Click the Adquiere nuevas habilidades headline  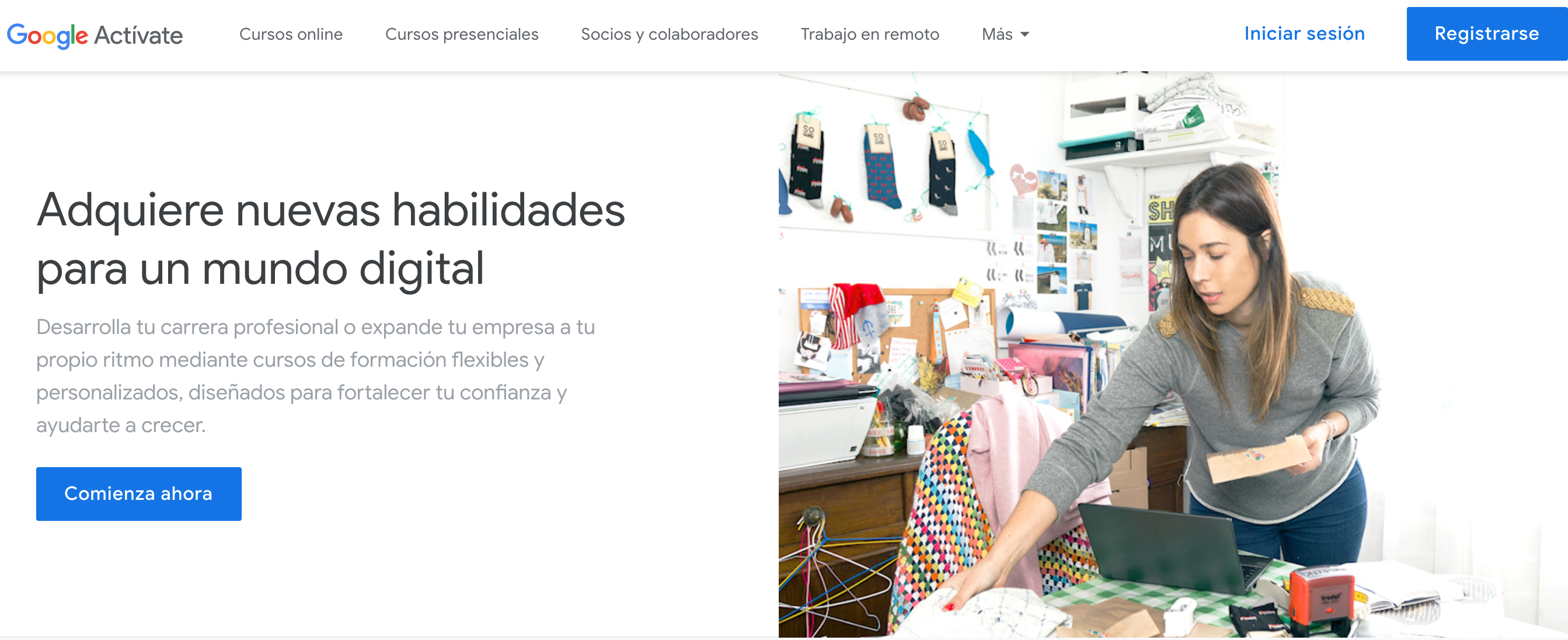pyautogui.click(x=330, y=239)
